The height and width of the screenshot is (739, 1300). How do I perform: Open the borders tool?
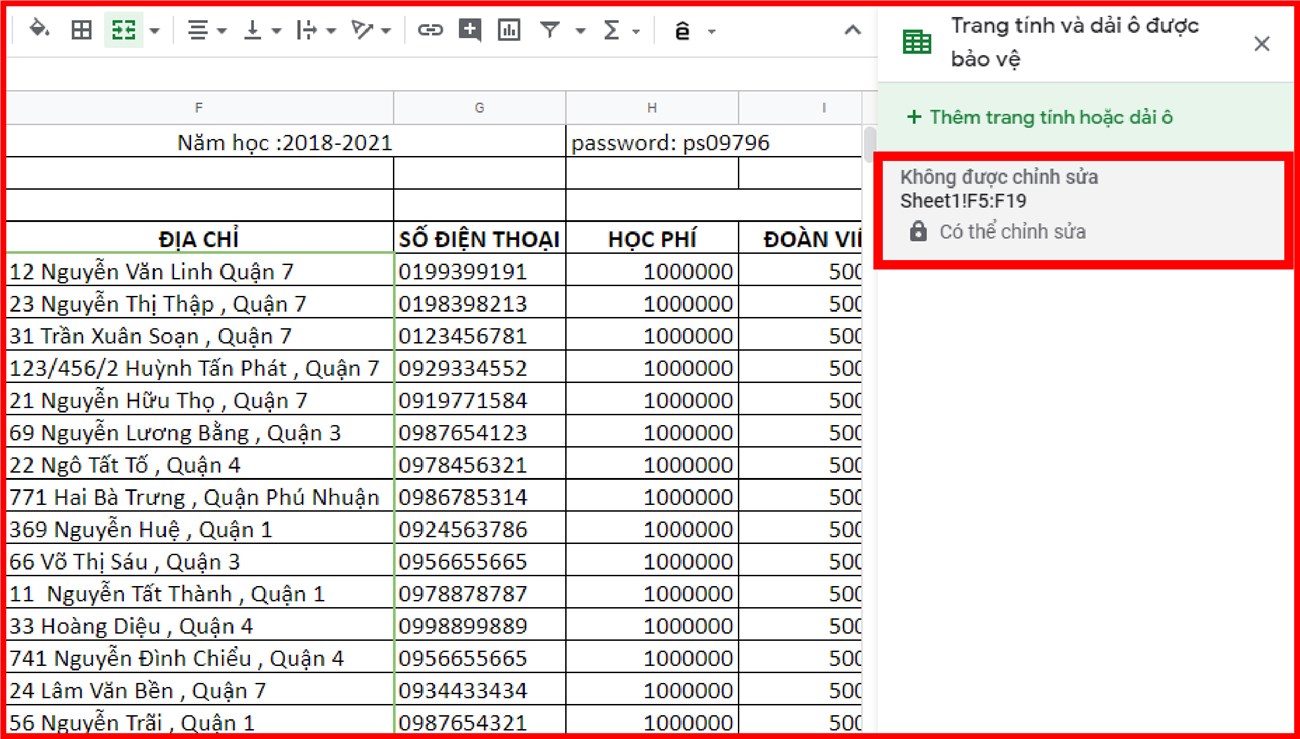coord(82,30)
